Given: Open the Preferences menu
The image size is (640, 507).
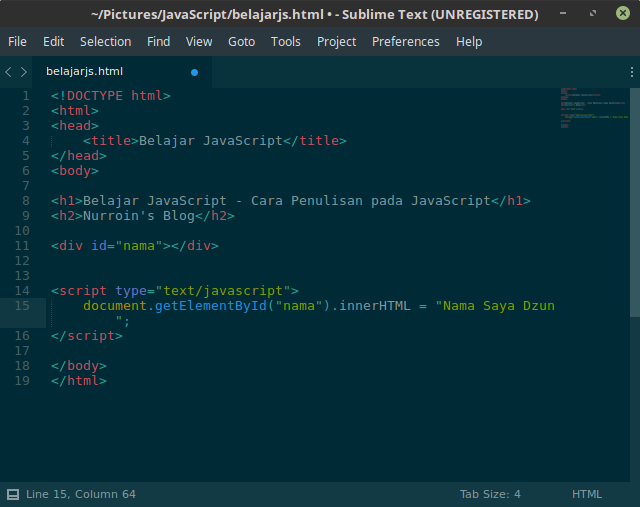Looking at the screenshot, I should tap(405, 42).
